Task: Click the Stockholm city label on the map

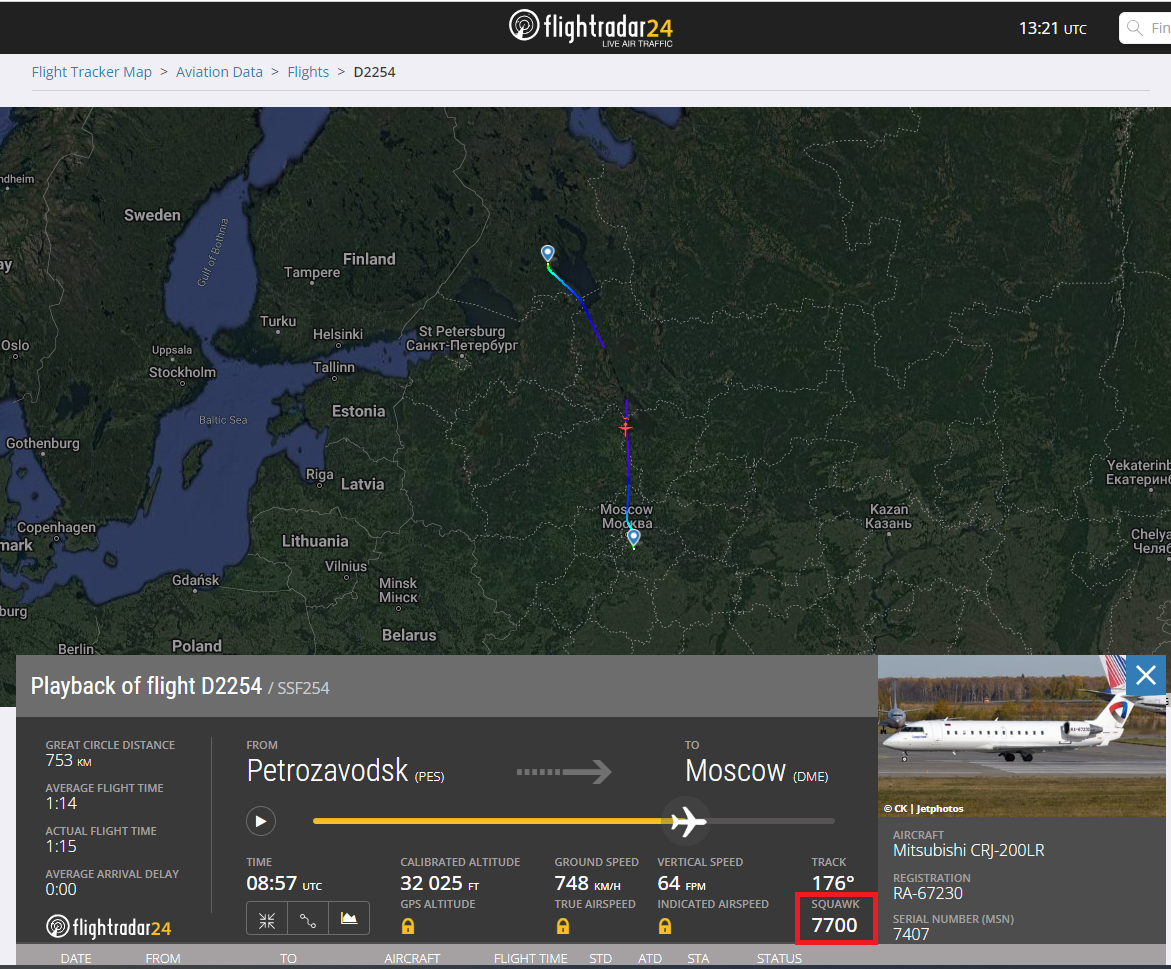Action: 182,372
